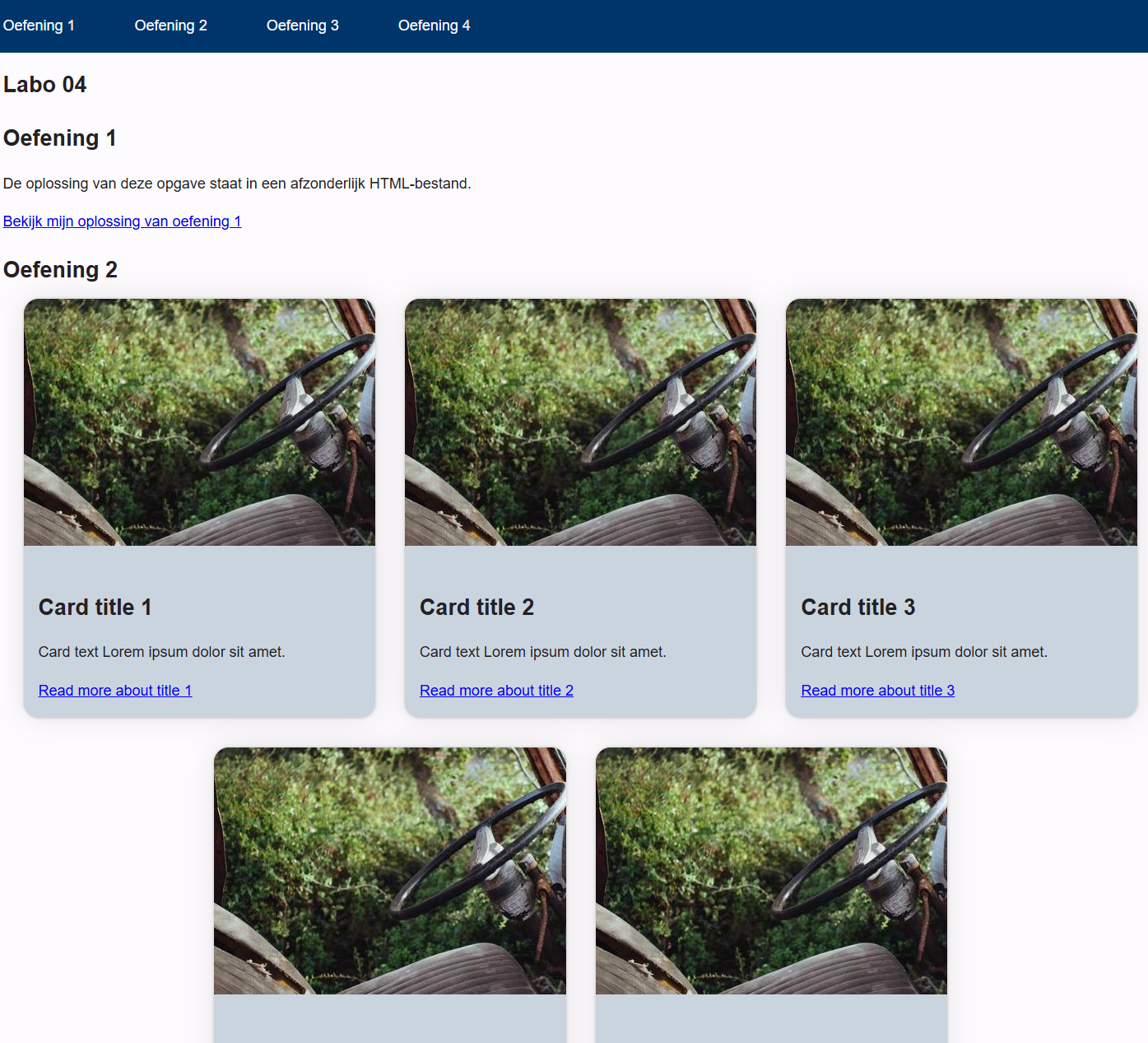Image resolution: width=1148 pixels, height=1043 pixels.
Task: Navigate to Oefening 4 in the top navigation
Action: click(434, 26)
